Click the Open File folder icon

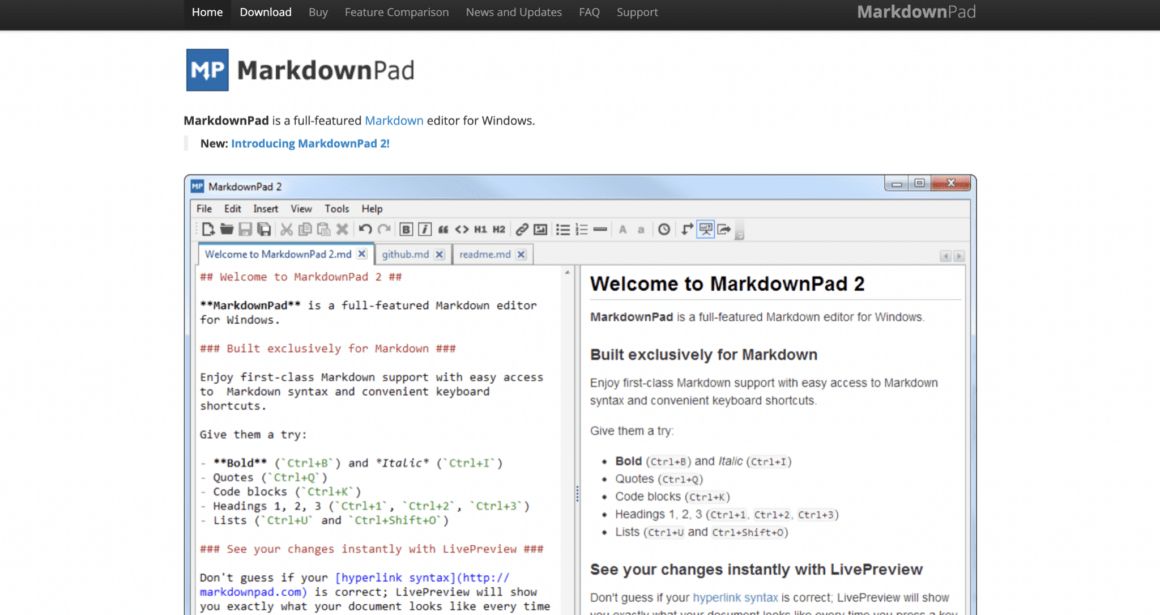[x=227, y=229]
